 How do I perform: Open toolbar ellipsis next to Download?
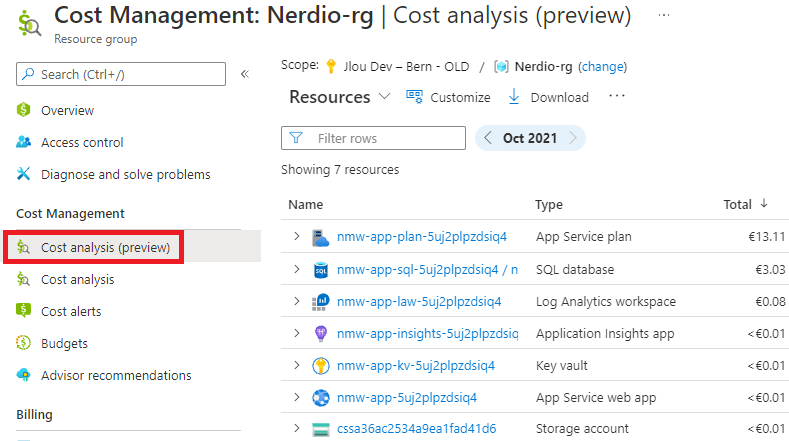[617, 96]
